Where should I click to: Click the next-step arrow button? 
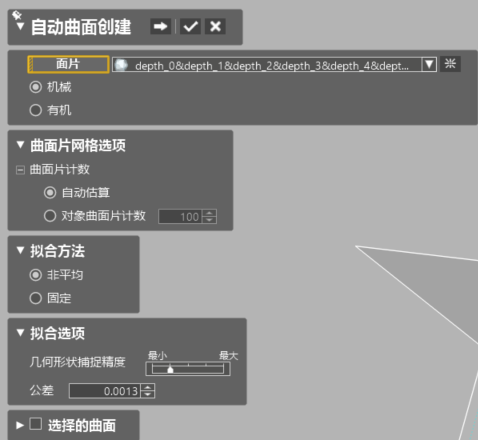[x=160, y=26]
